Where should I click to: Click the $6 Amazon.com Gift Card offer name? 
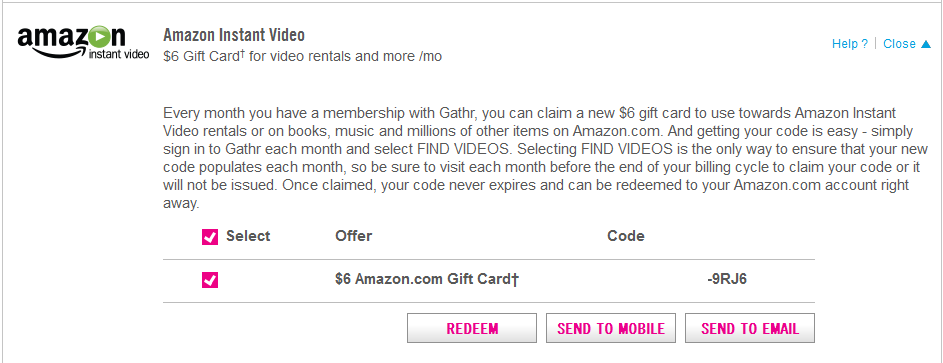427,280
